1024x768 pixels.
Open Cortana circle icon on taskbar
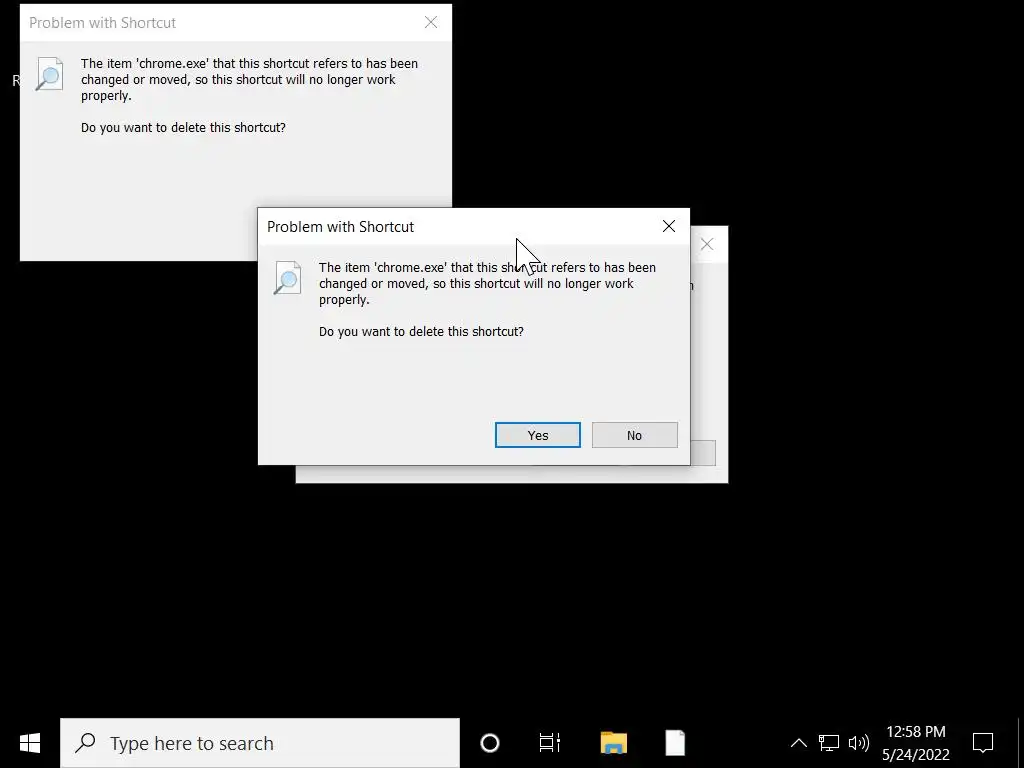pyautogui.click(x=490, y=743)
